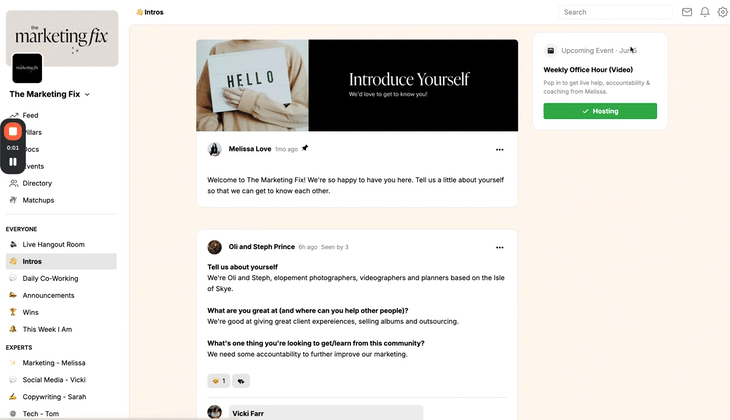The width and height of the screenshot is (730, 420).
Task: Open the messages envelope icon
Action: 687,12
